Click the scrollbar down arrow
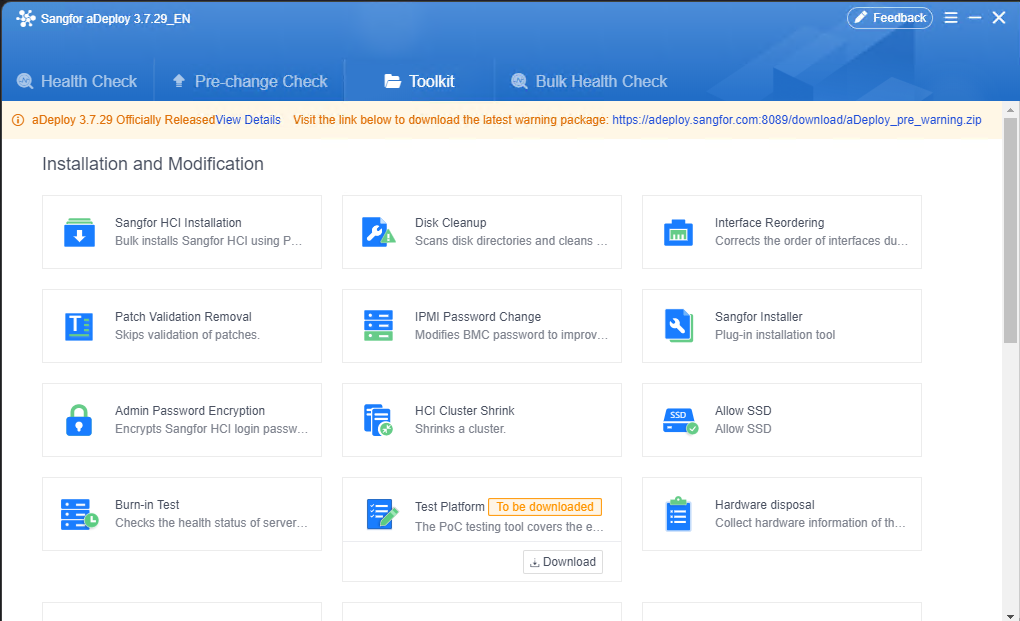This screenshot has width=1020, height=621. (x=1010, y=615)
